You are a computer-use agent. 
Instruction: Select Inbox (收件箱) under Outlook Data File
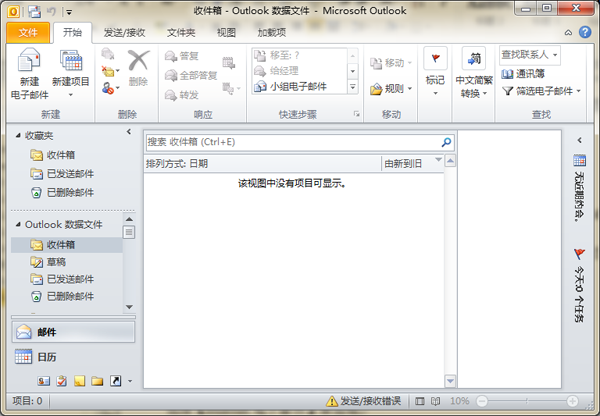tap(67, 245)
